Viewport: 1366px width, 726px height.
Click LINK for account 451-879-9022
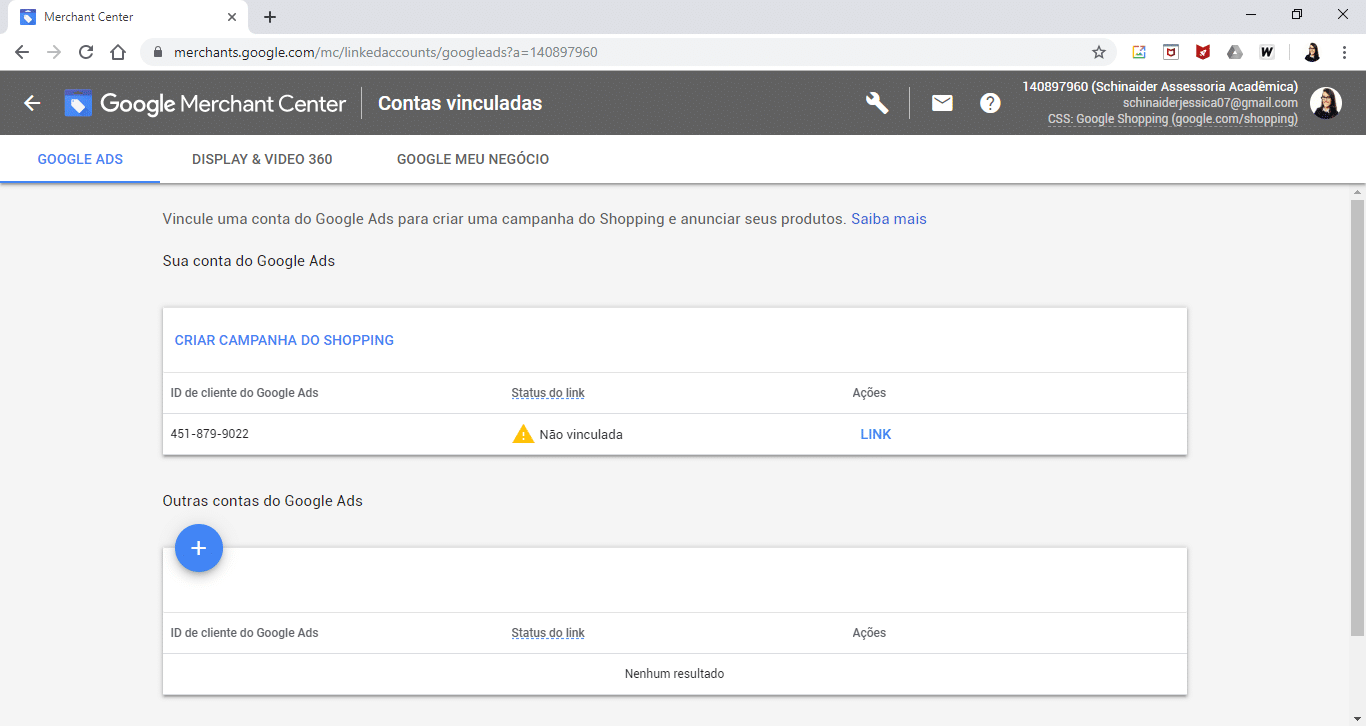click(876, 434)
